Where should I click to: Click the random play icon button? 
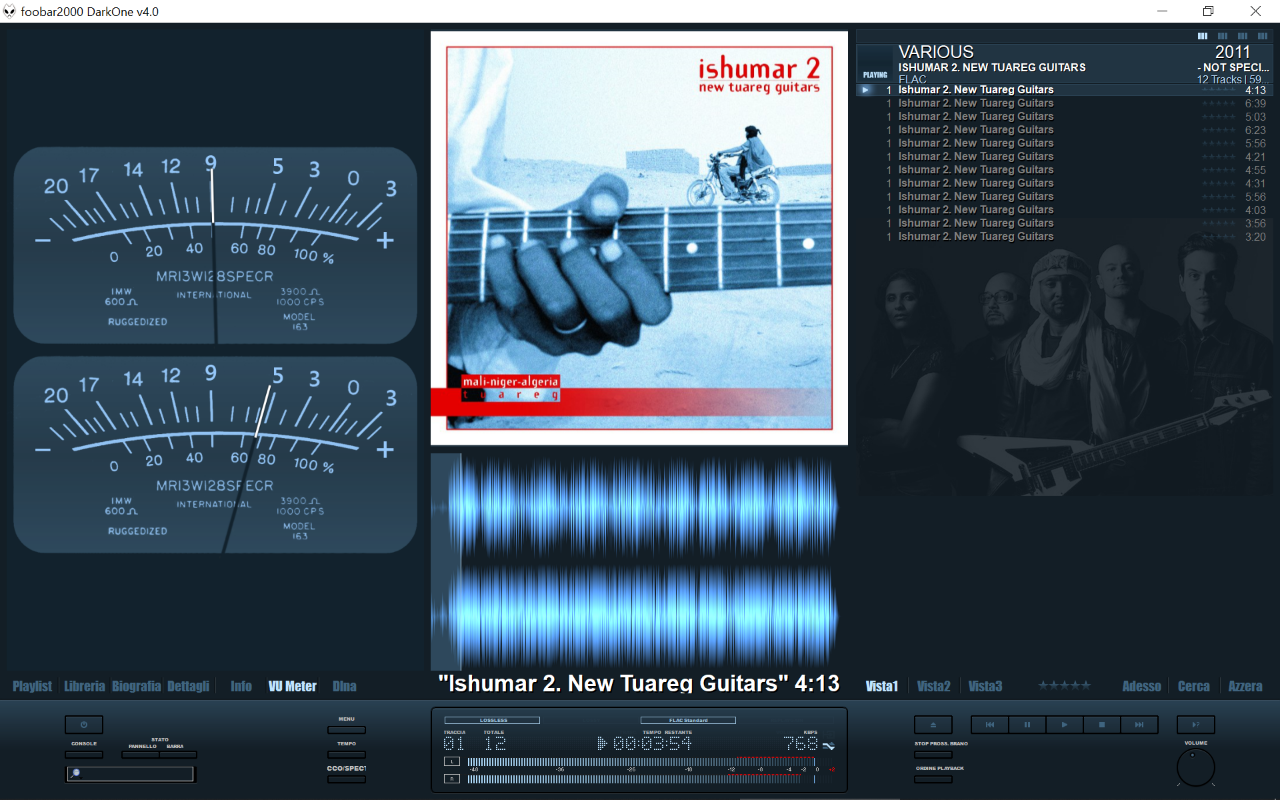click(1196, 725)
